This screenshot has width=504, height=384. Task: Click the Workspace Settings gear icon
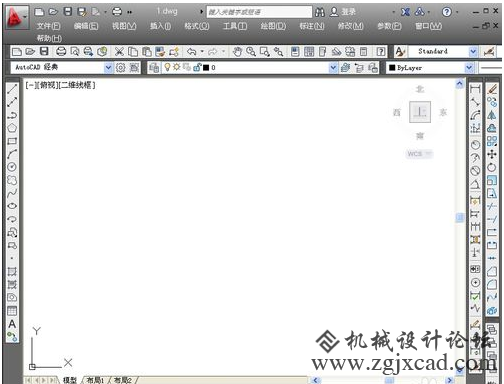(120, 68)
